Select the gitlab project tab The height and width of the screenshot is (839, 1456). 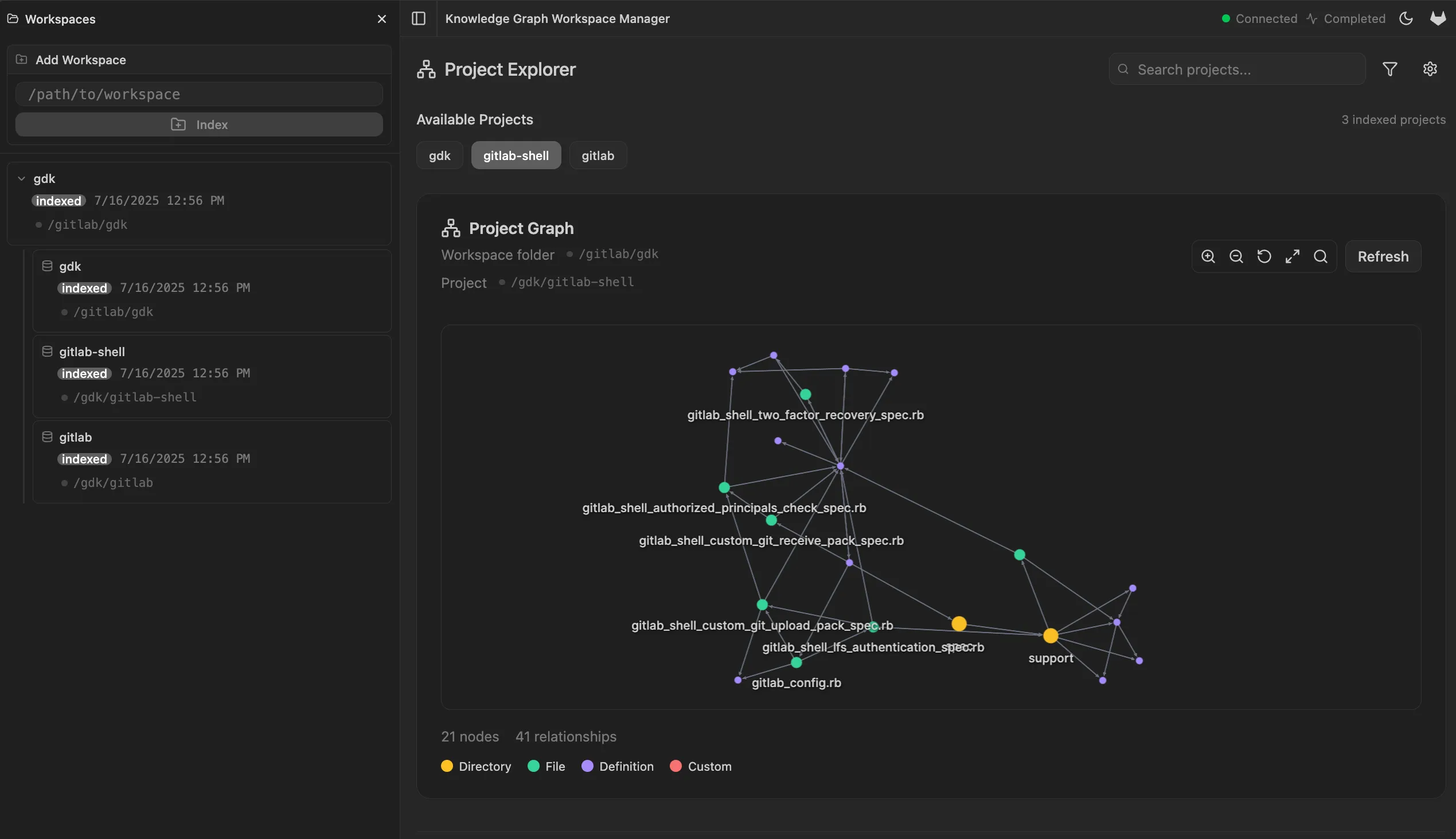point(598,155)
